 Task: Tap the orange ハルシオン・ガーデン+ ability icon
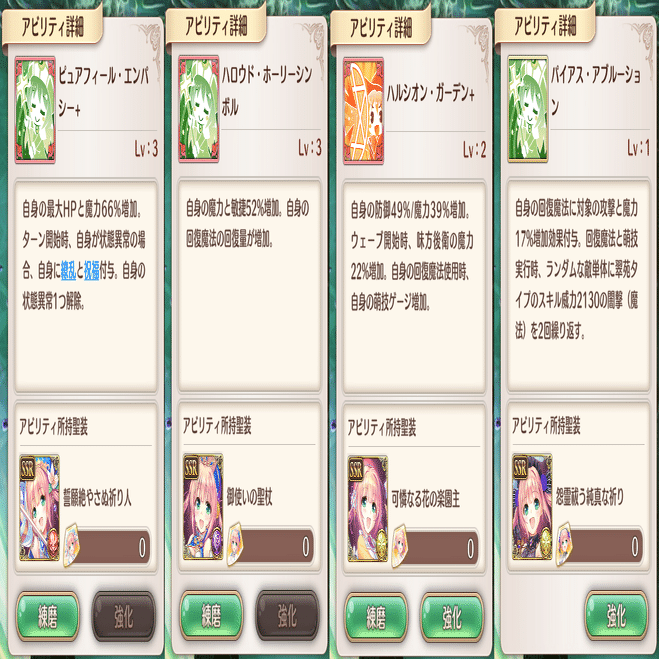pos(364,111)
